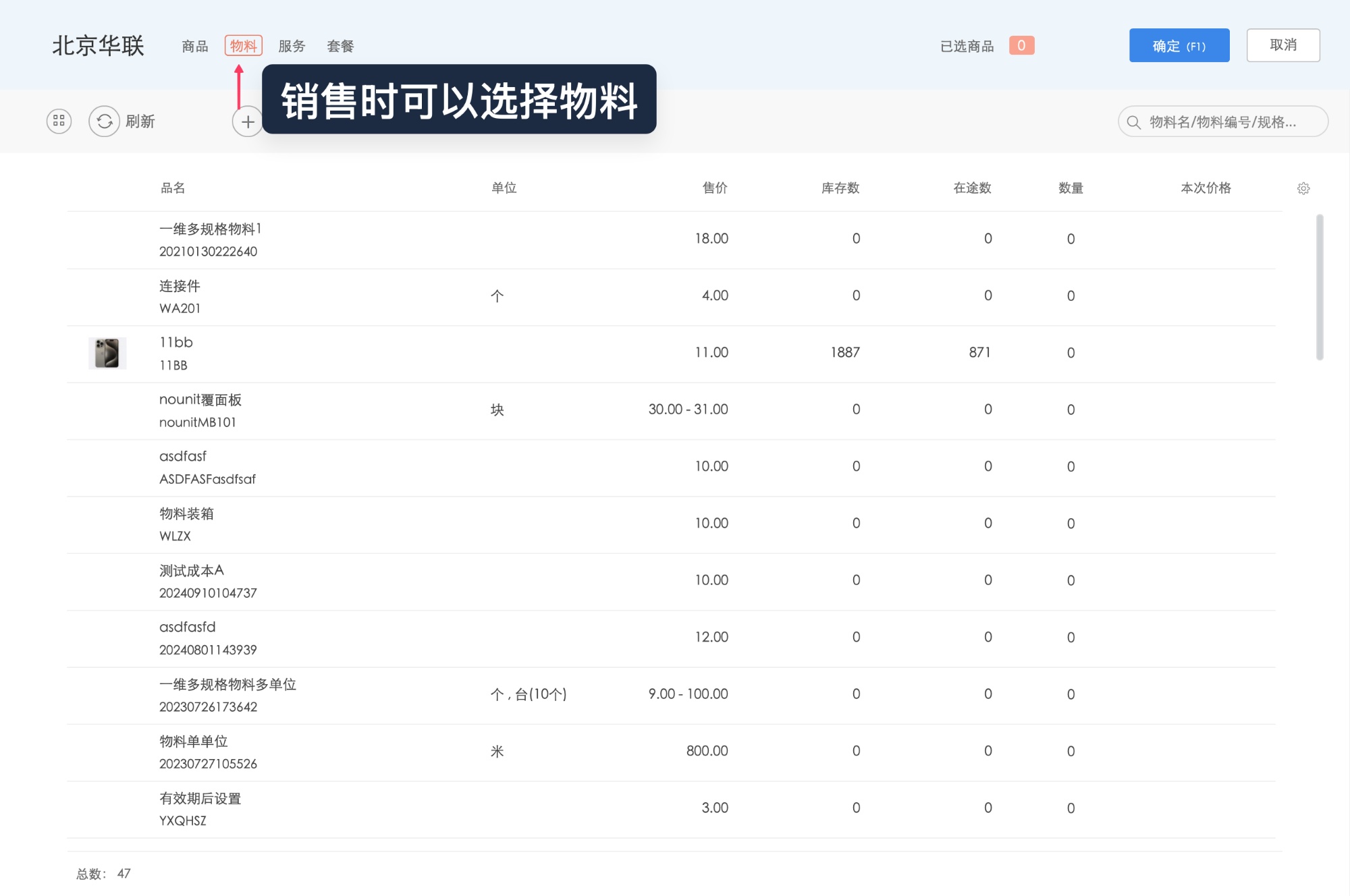Open the 服务 tab

pyautogui.click(x=292, y=46)
